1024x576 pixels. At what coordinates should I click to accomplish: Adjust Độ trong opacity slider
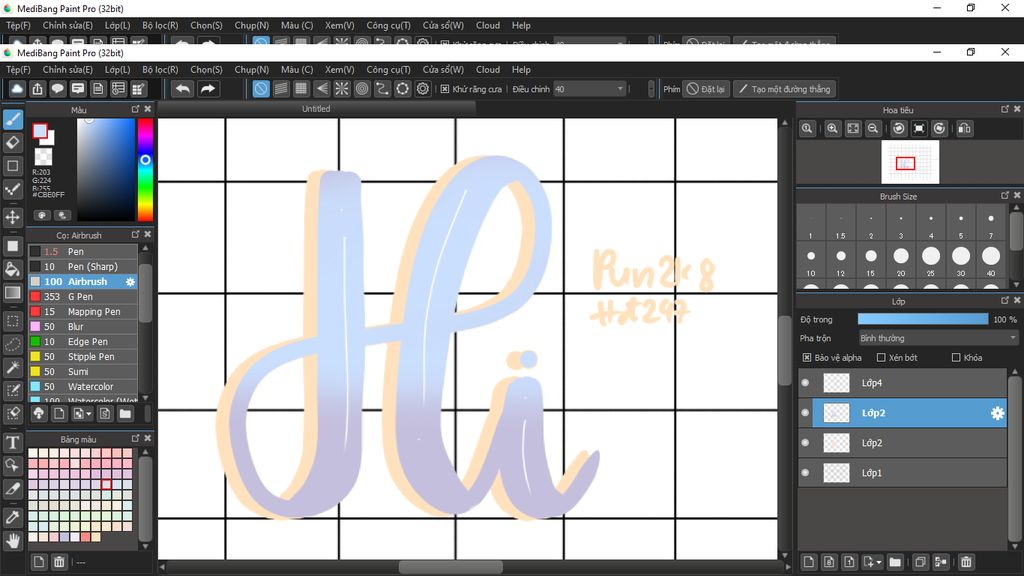[923, 319]
